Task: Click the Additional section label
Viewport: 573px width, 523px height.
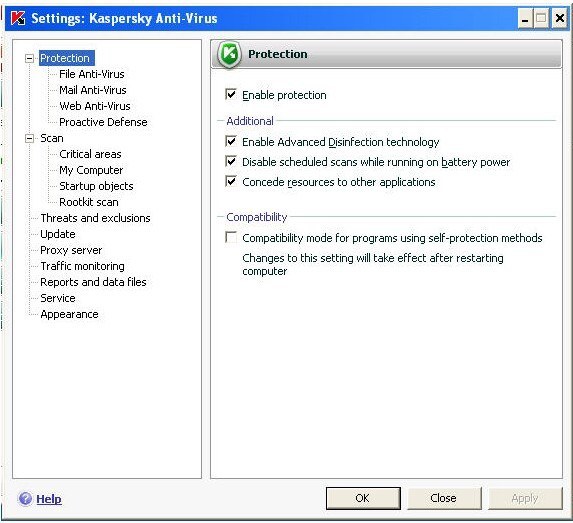Action: click(x=250, y=121)
